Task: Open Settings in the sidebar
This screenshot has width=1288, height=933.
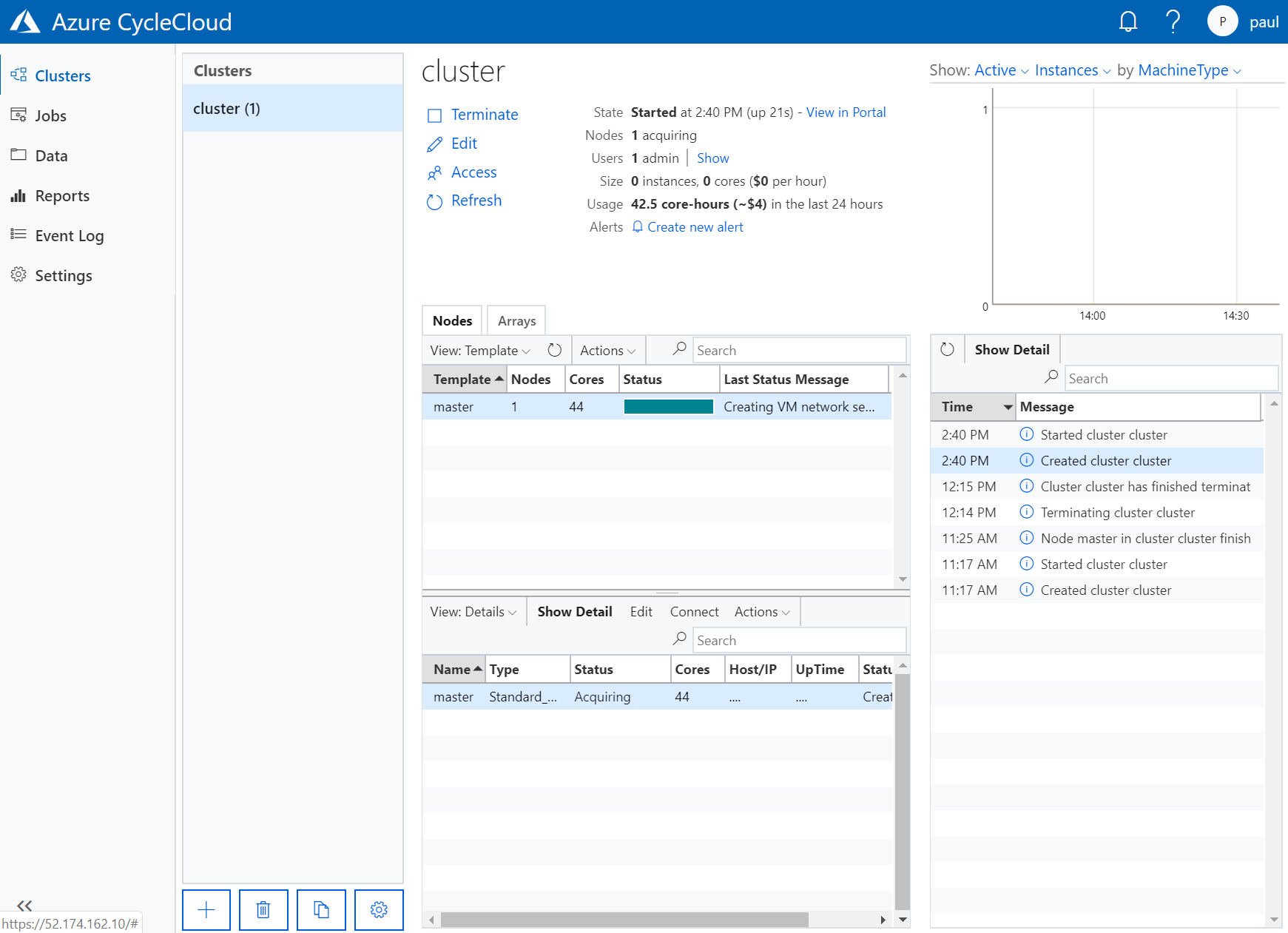Action: [64, 275]
